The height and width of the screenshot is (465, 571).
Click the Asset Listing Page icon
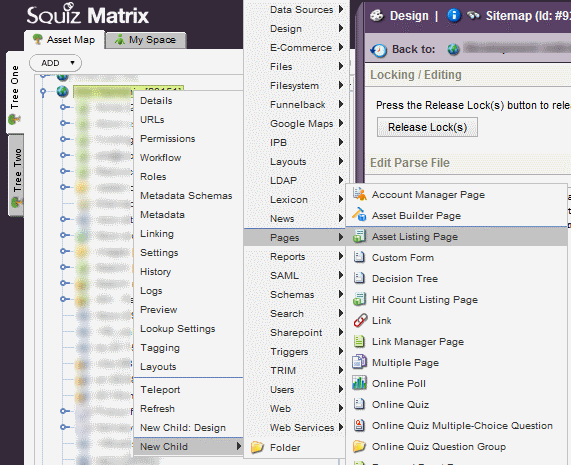click(359, 236)
